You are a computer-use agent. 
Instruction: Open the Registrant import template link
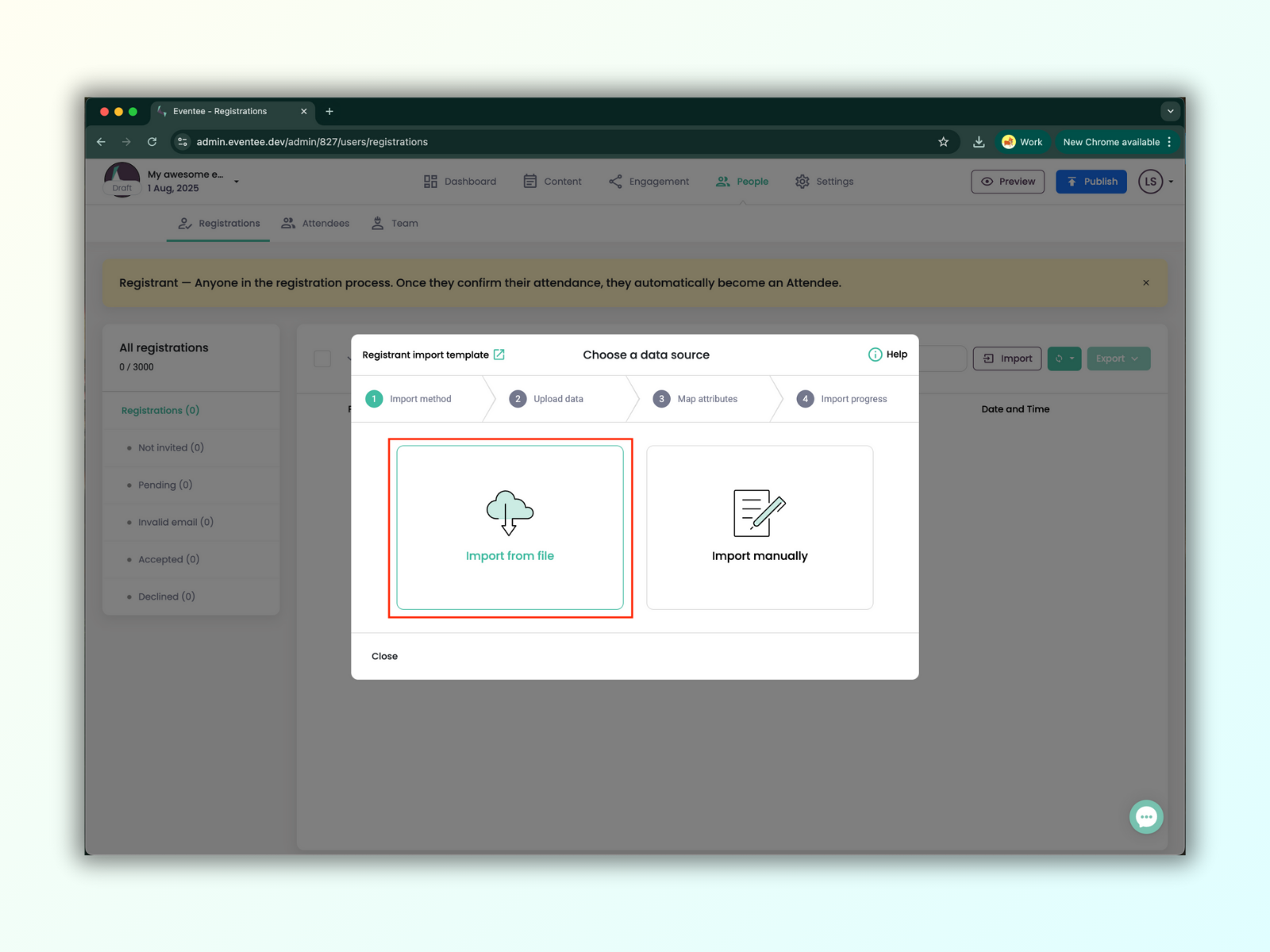433,355
